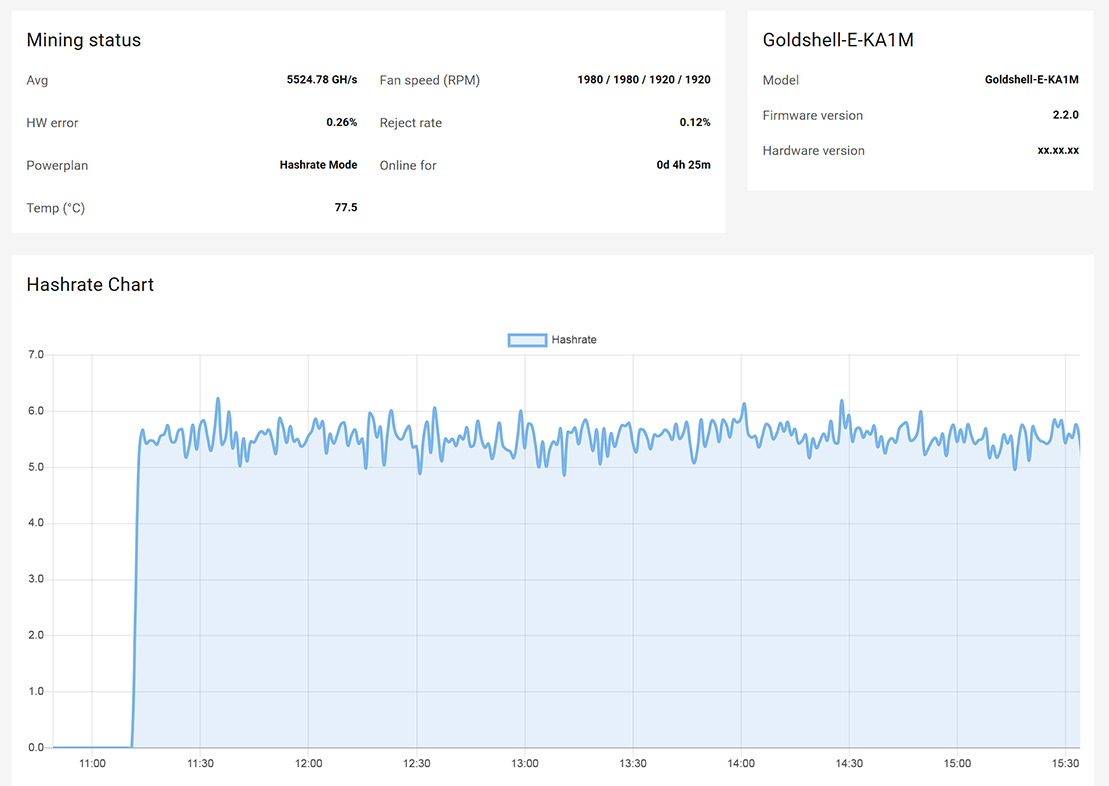1109x786 pixels.
Task: Click the Goldshell-E-KA1M panel heading
Action: (838, 40)
